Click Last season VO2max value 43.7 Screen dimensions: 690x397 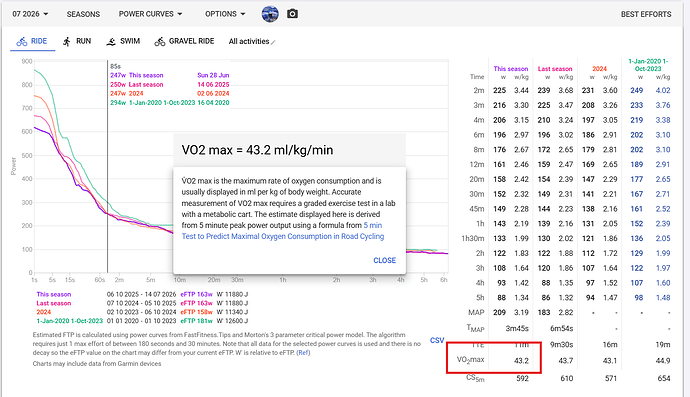pyautogui.click(x=565, y=360)
